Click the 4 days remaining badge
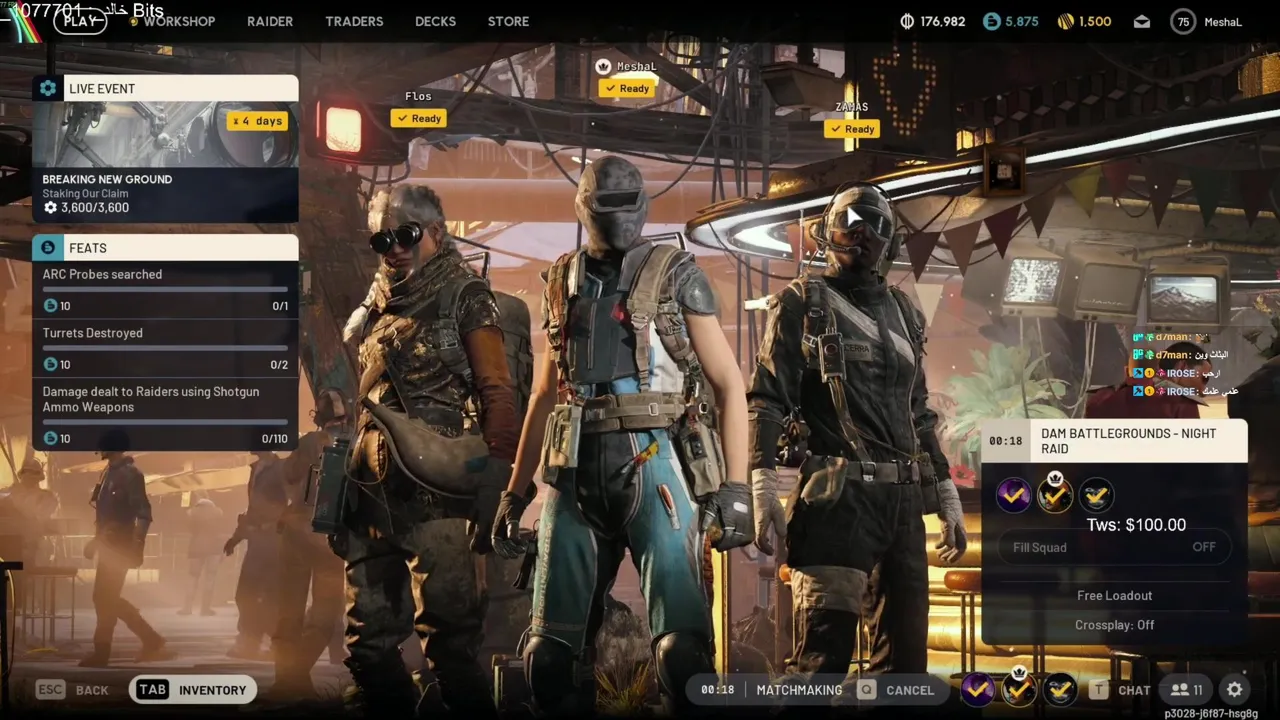1280x720 pixels. click(x=258, y=121)
